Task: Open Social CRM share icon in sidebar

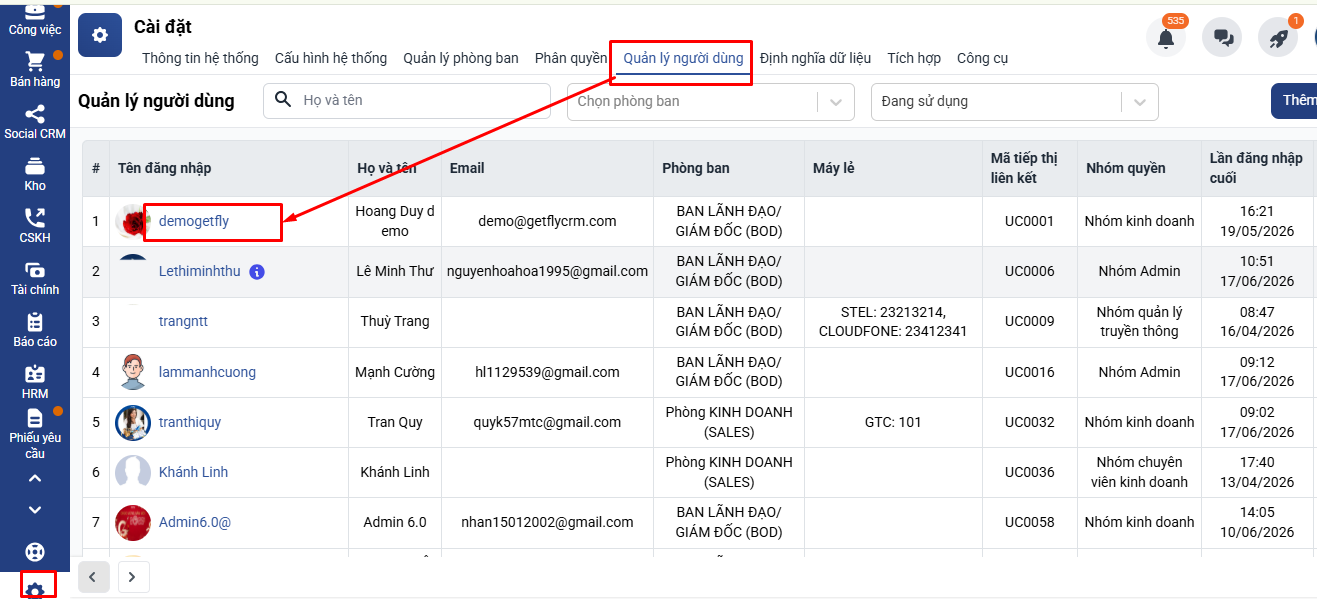Action: click(35, 114)
